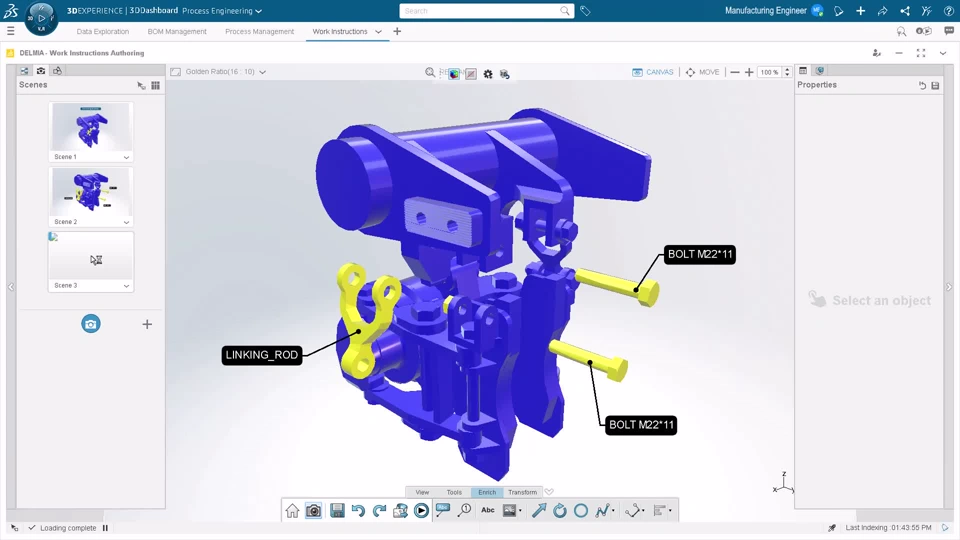Add a new scene with plus button
Viewport: 960px width, 540px height.
[x=147, y=324]
